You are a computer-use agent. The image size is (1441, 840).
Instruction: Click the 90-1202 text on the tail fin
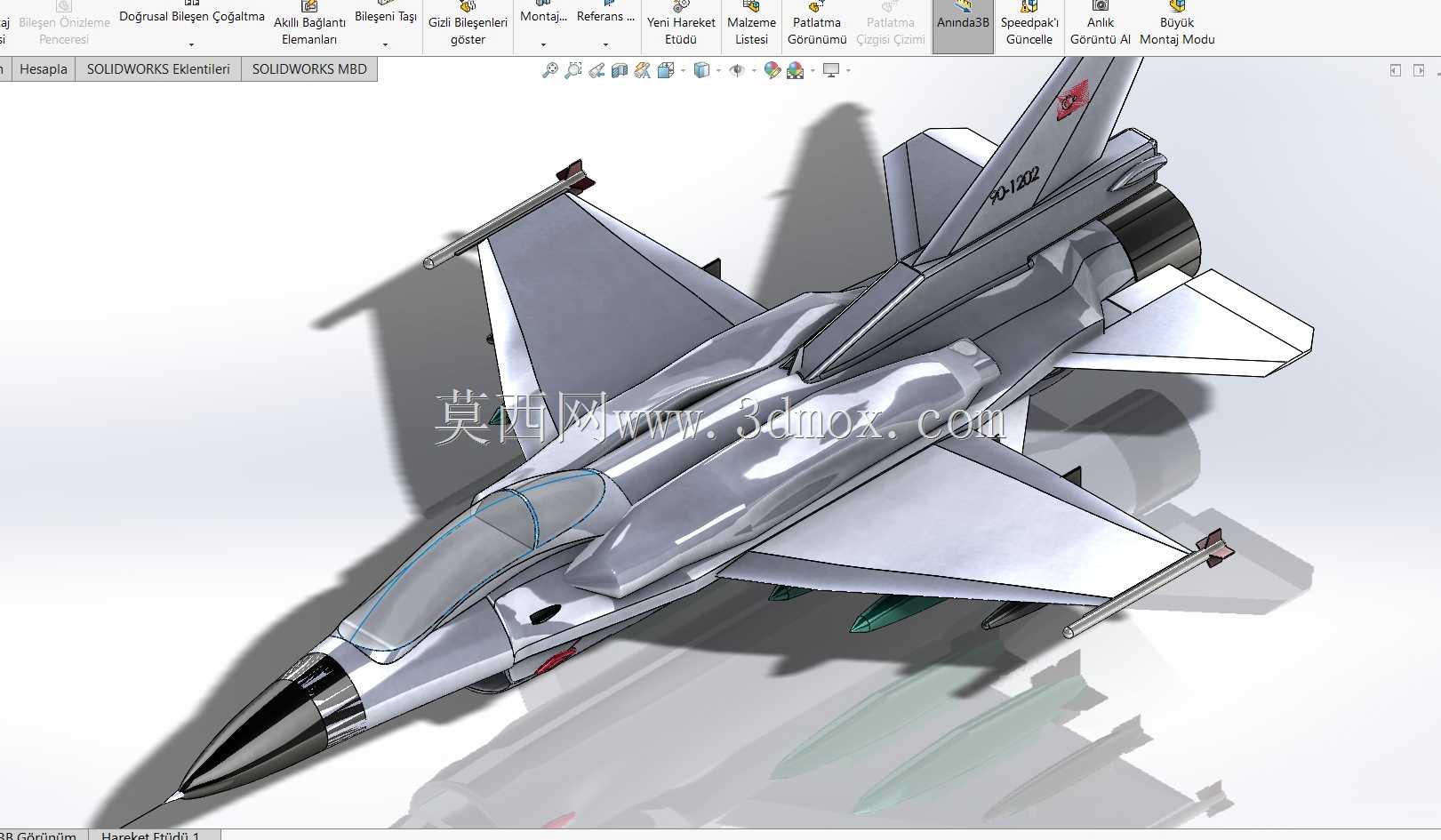1015,186
